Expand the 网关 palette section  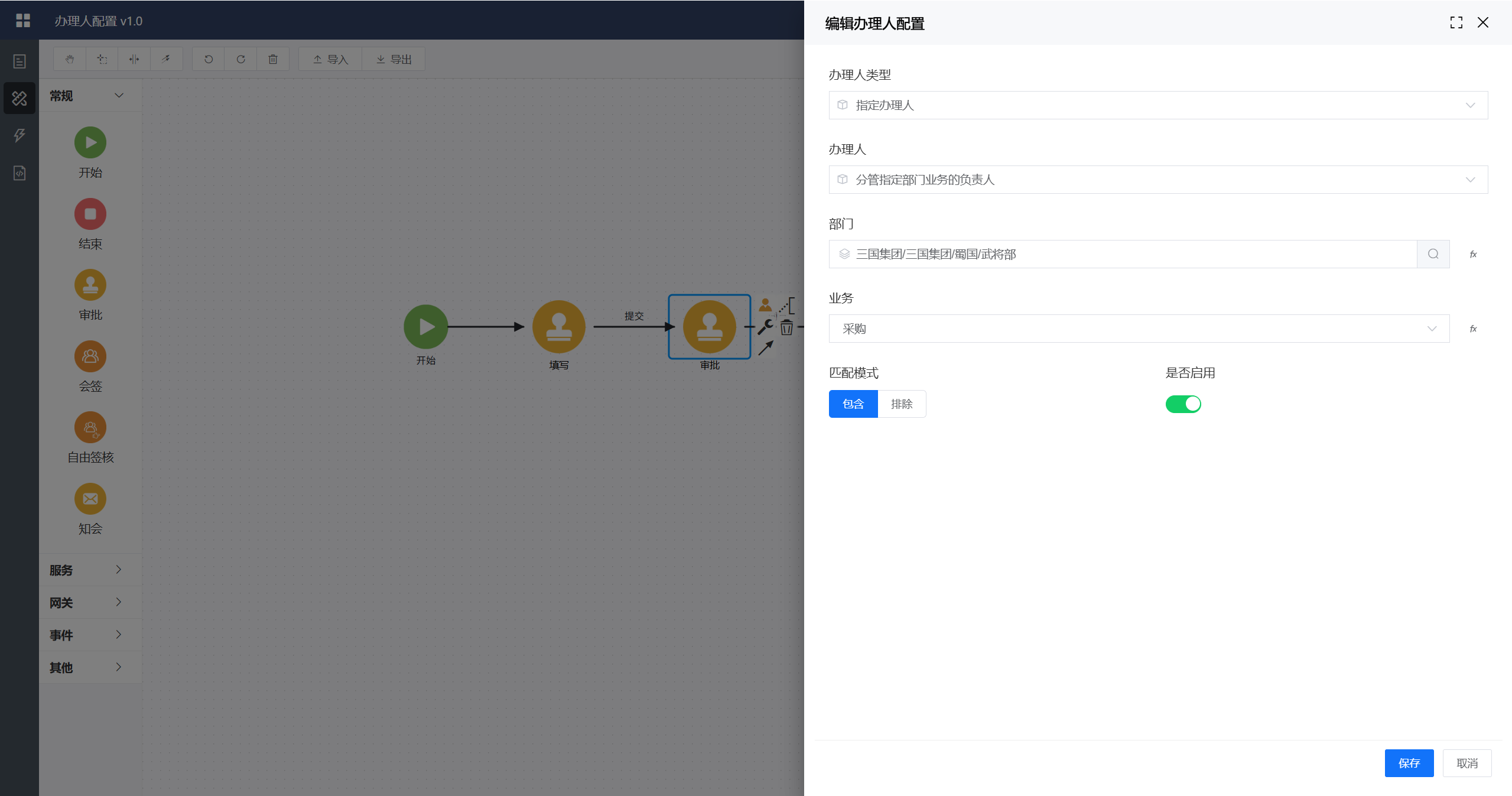86,602
